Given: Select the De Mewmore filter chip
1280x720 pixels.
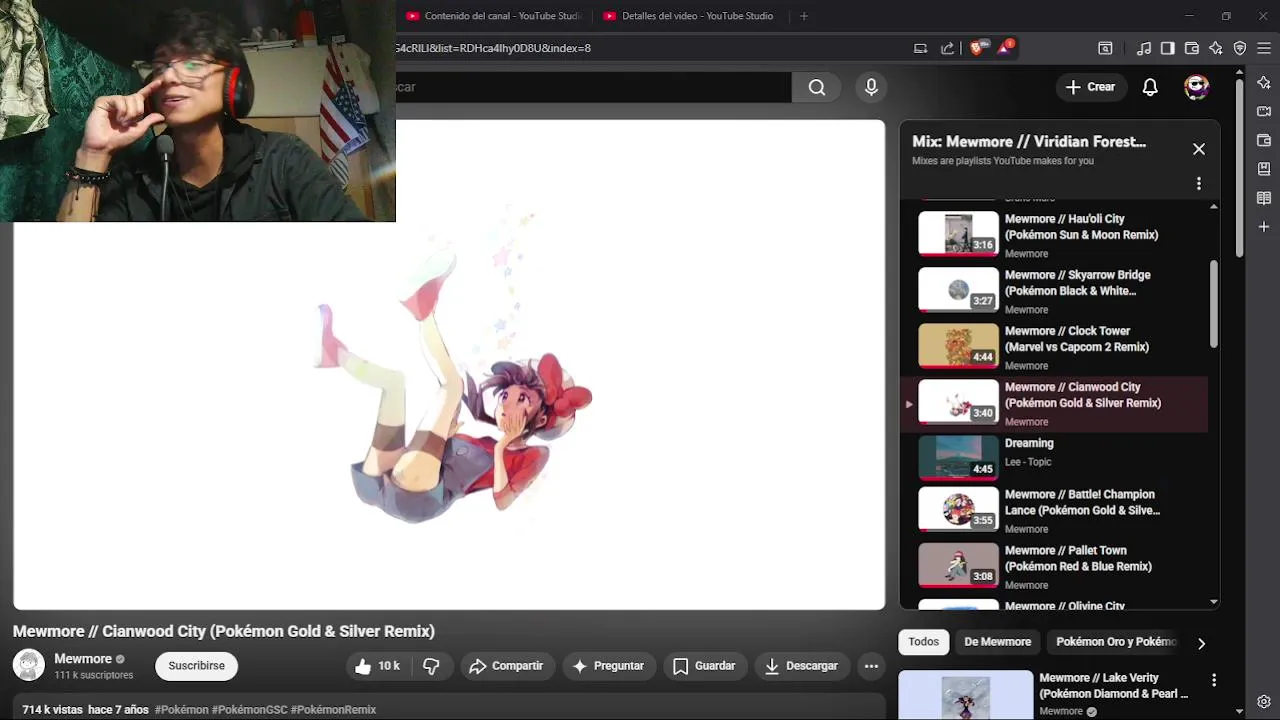Looking at the screenshot, I should pos(997,642).
